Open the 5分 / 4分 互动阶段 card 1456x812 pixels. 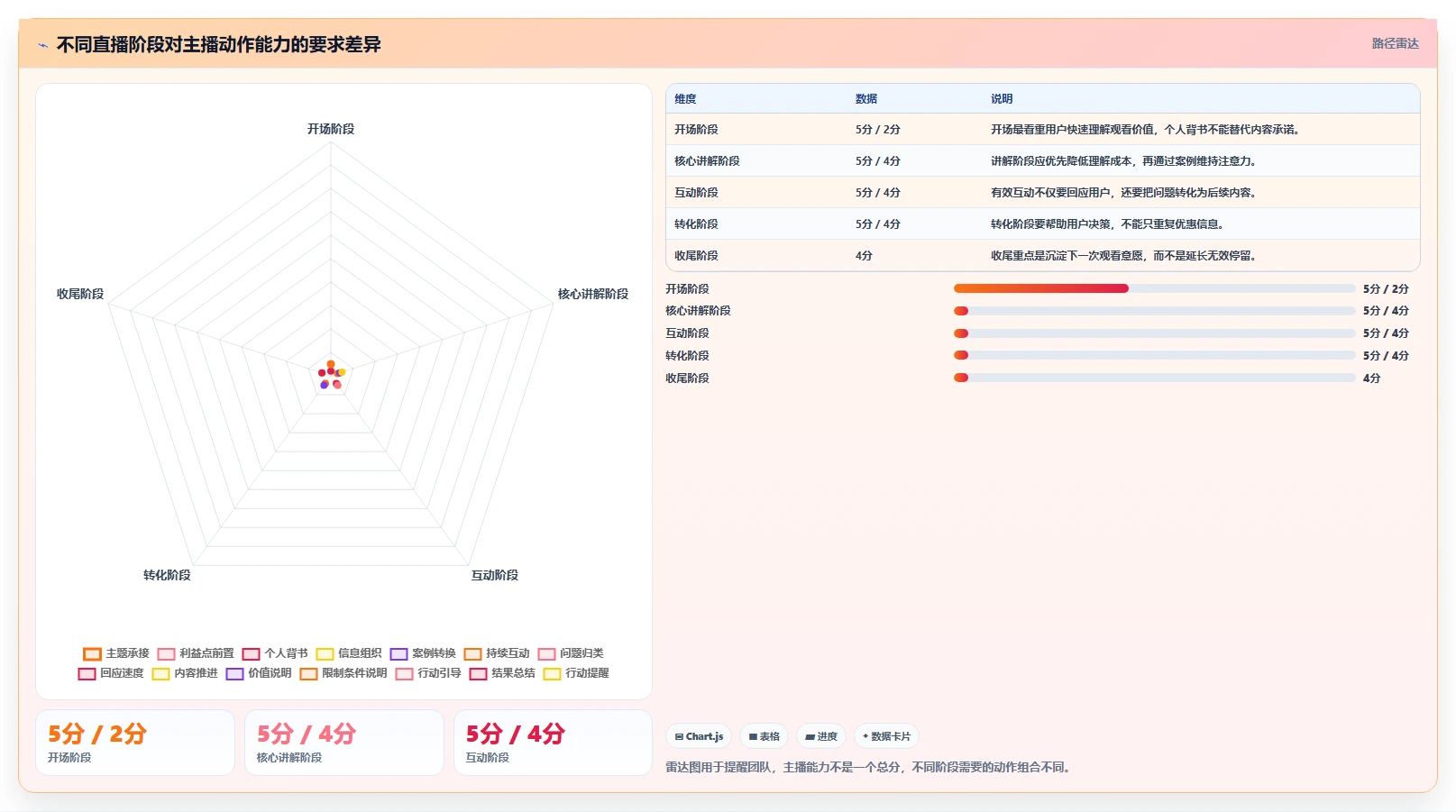point(553,743)
